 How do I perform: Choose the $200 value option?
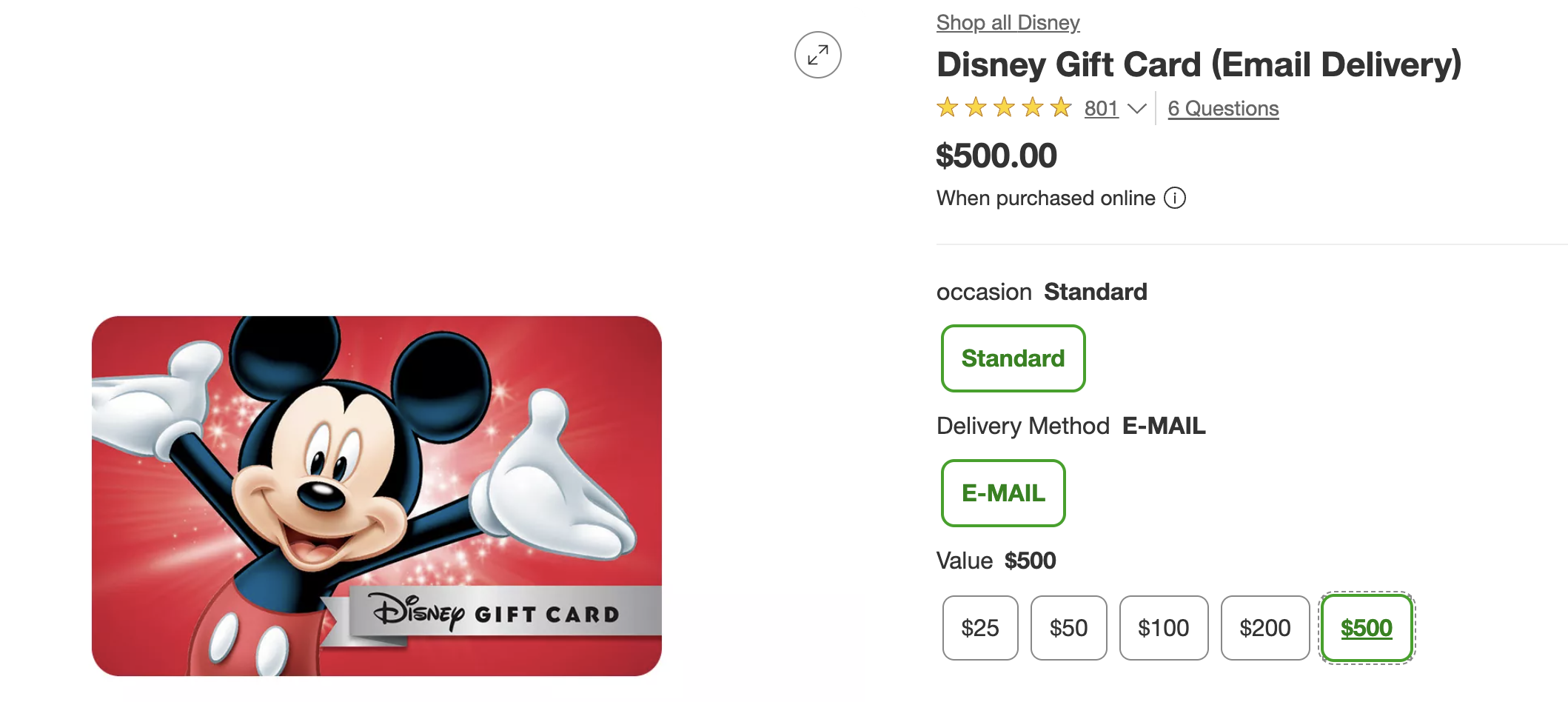pos(1264,628)
